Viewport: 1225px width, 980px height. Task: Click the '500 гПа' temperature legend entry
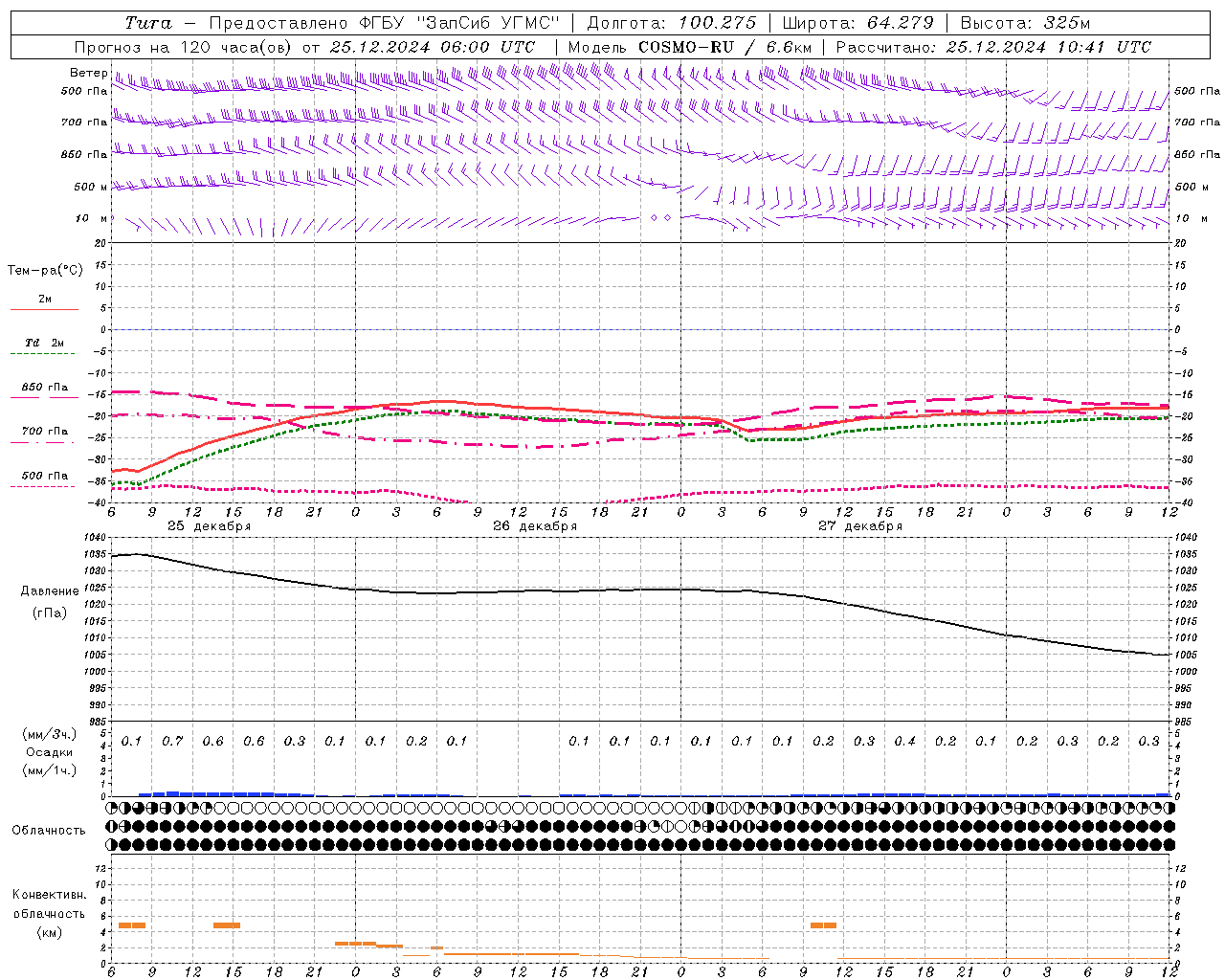click(45, 476)
